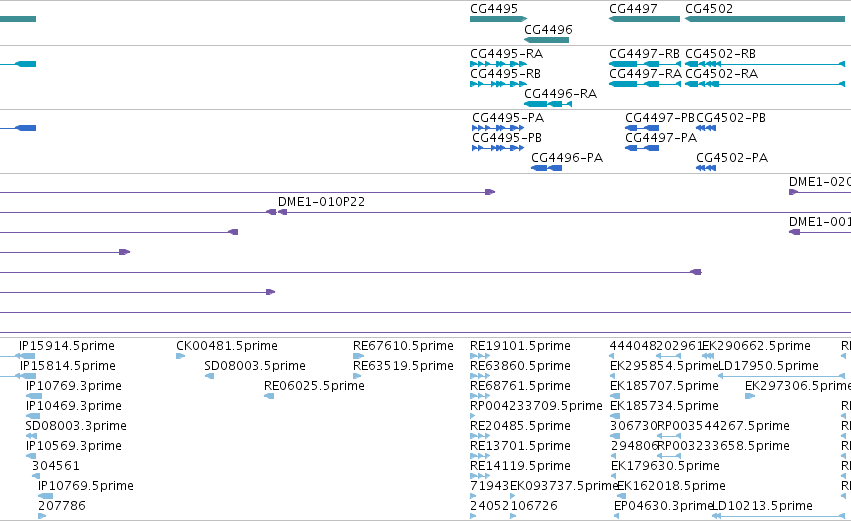Click exon glyph under CG4496-PA
This screenshot has height=521, width=851.
click(547, 168)
